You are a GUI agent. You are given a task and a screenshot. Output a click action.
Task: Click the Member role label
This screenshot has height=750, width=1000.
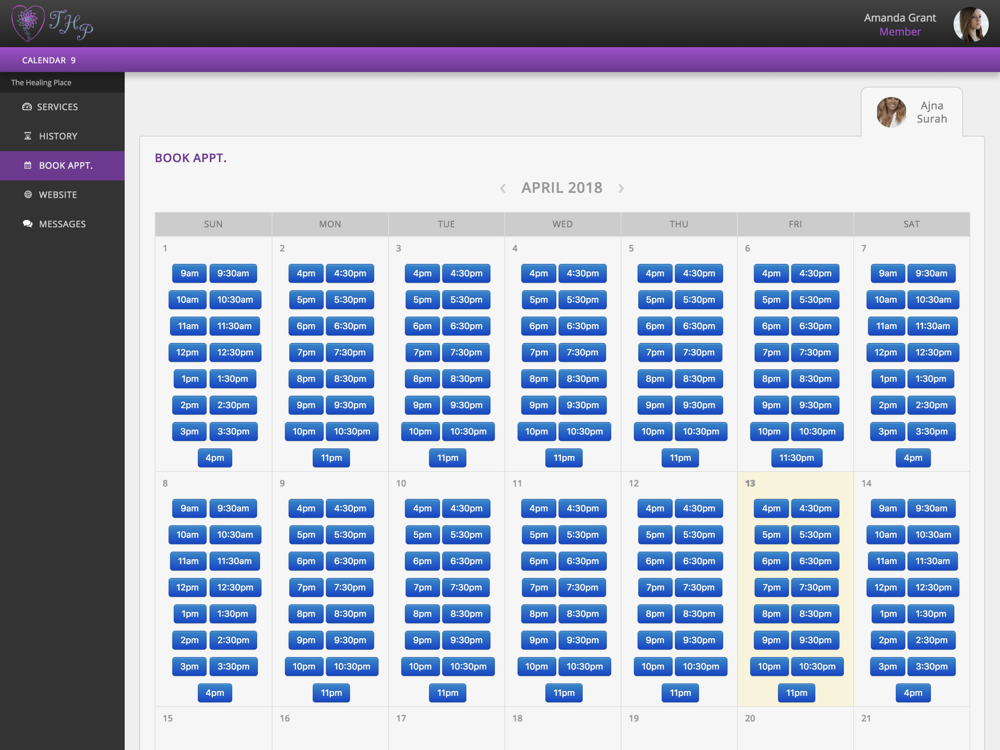point(900,32)
